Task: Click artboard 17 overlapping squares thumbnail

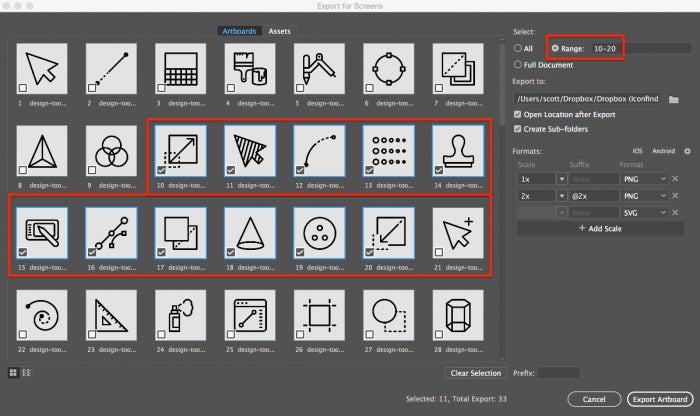Action: pyautogui.click(x=181, y=233)
